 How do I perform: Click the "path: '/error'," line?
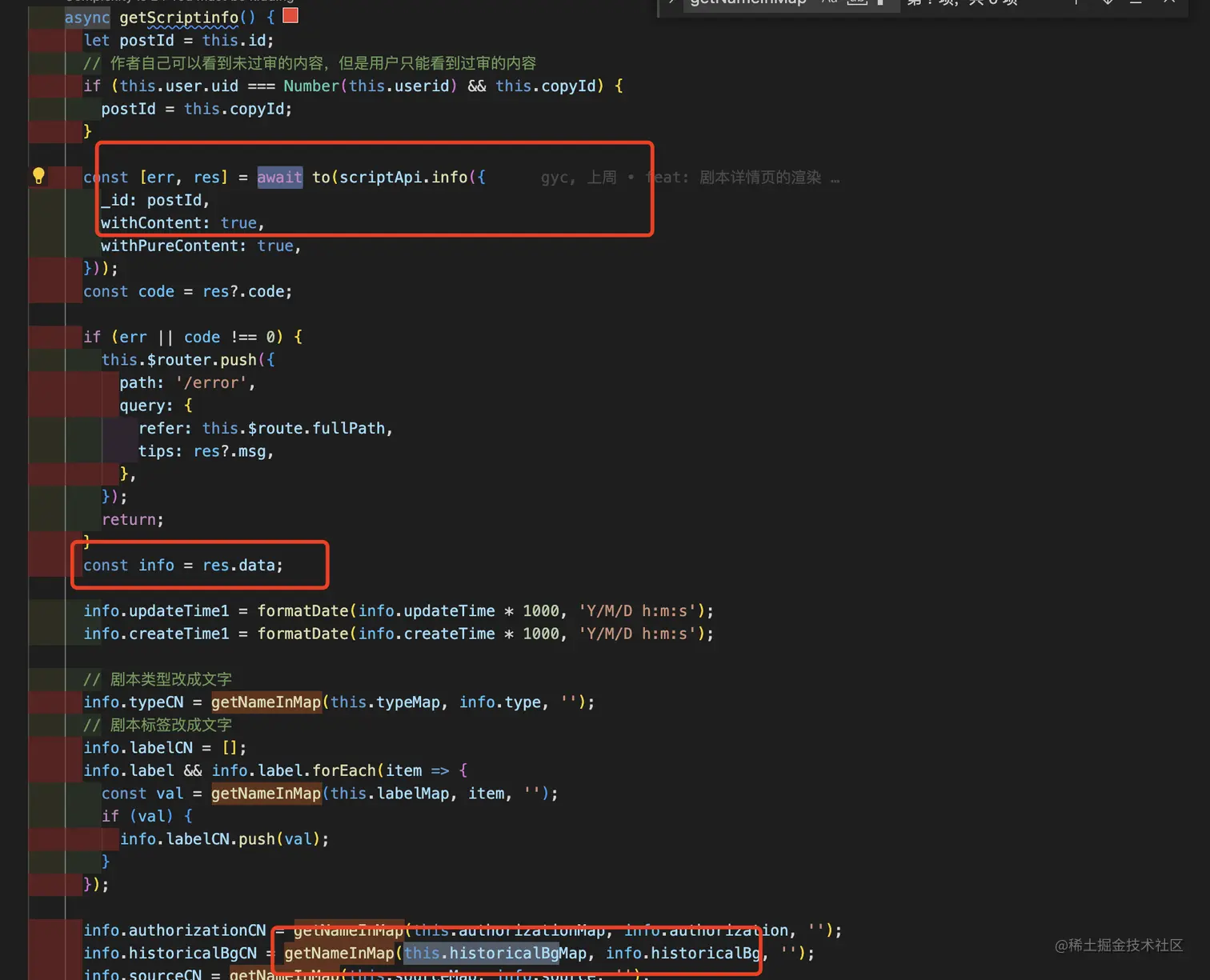(x=187, y=382)
